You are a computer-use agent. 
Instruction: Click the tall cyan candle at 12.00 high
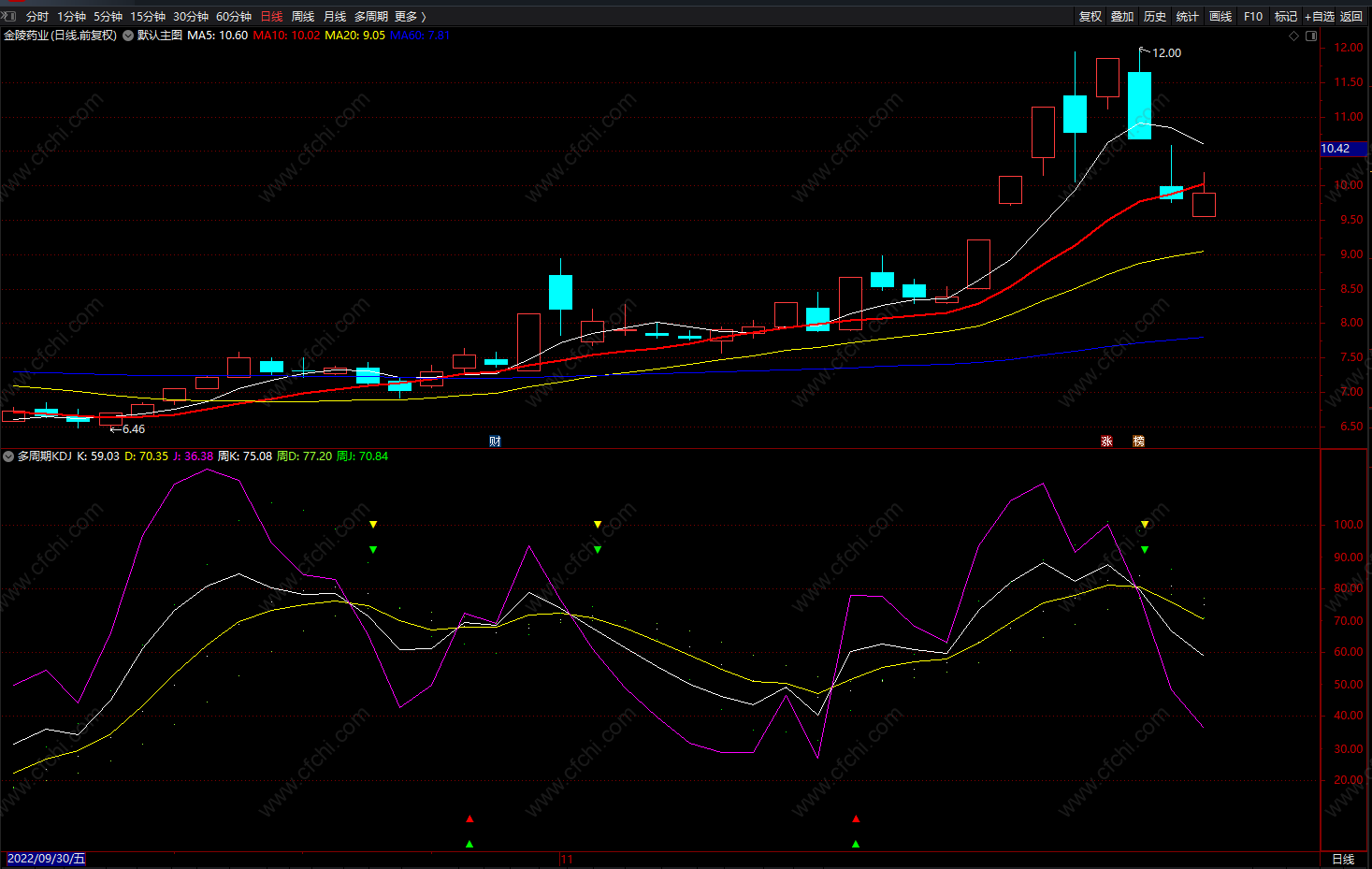pyautogui.click(x=1139, y=106)
